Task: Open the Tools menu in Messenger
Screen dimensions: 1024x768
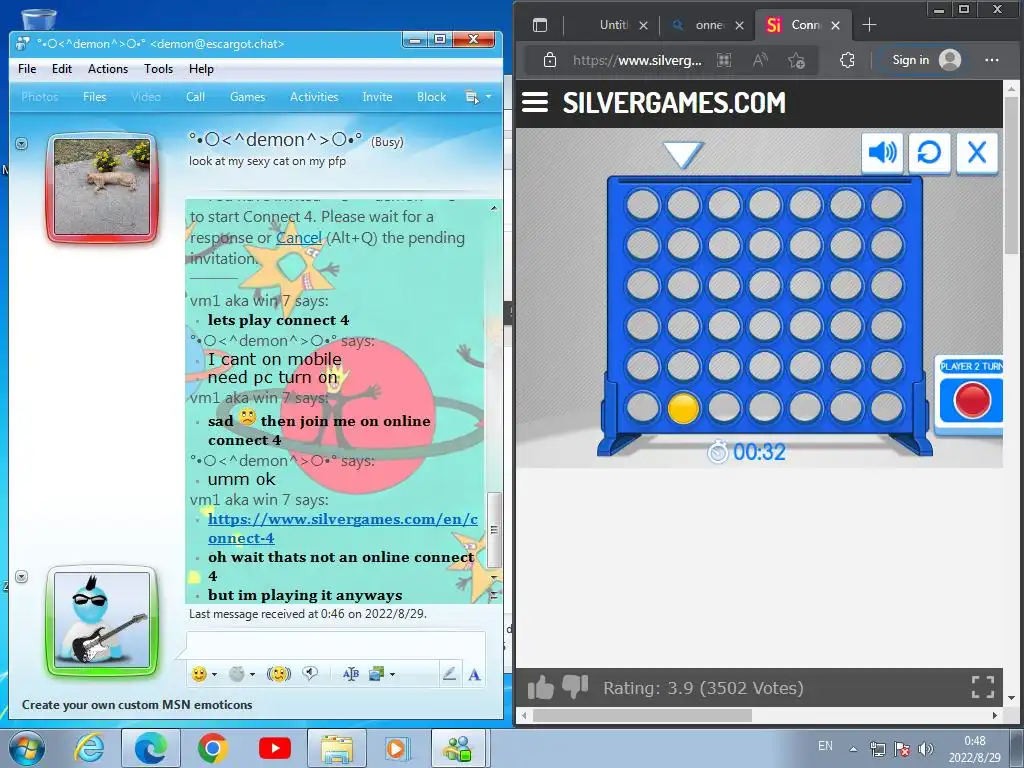Action: 159,69
